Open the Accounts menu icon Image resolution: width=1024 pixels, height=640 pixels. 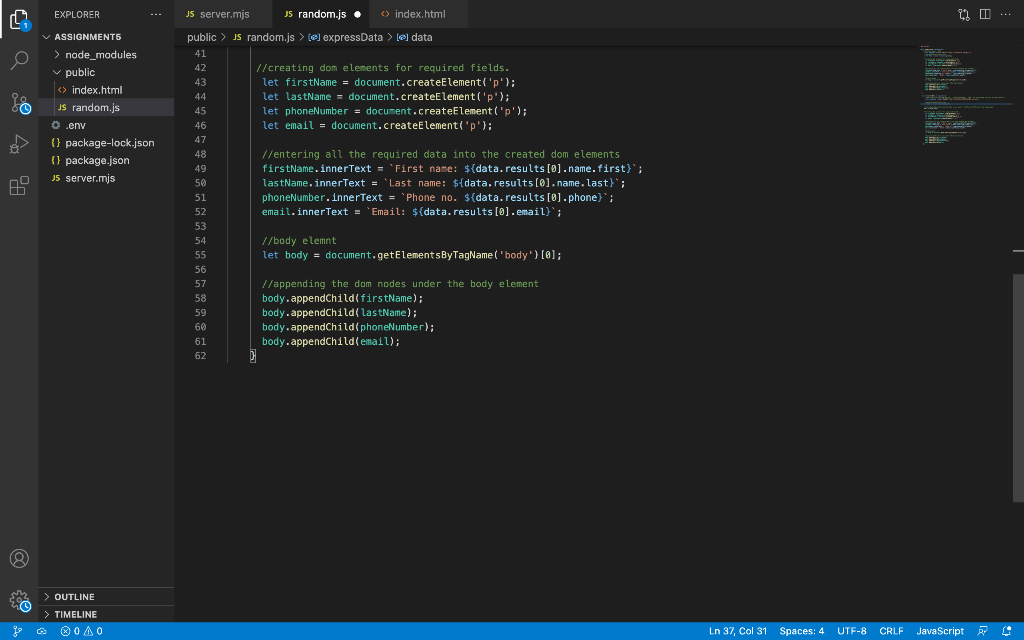[x=19, y=558]
